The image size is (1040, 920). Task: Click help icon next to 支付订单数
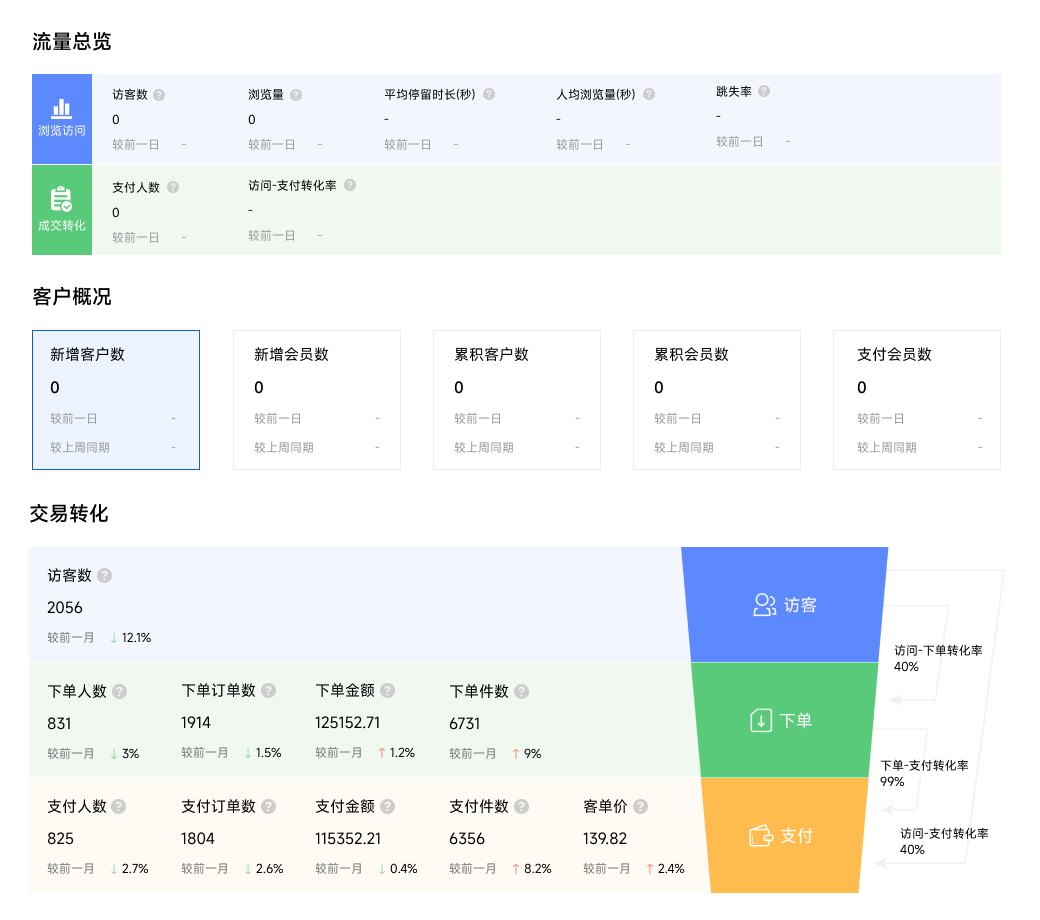point(268,807)
